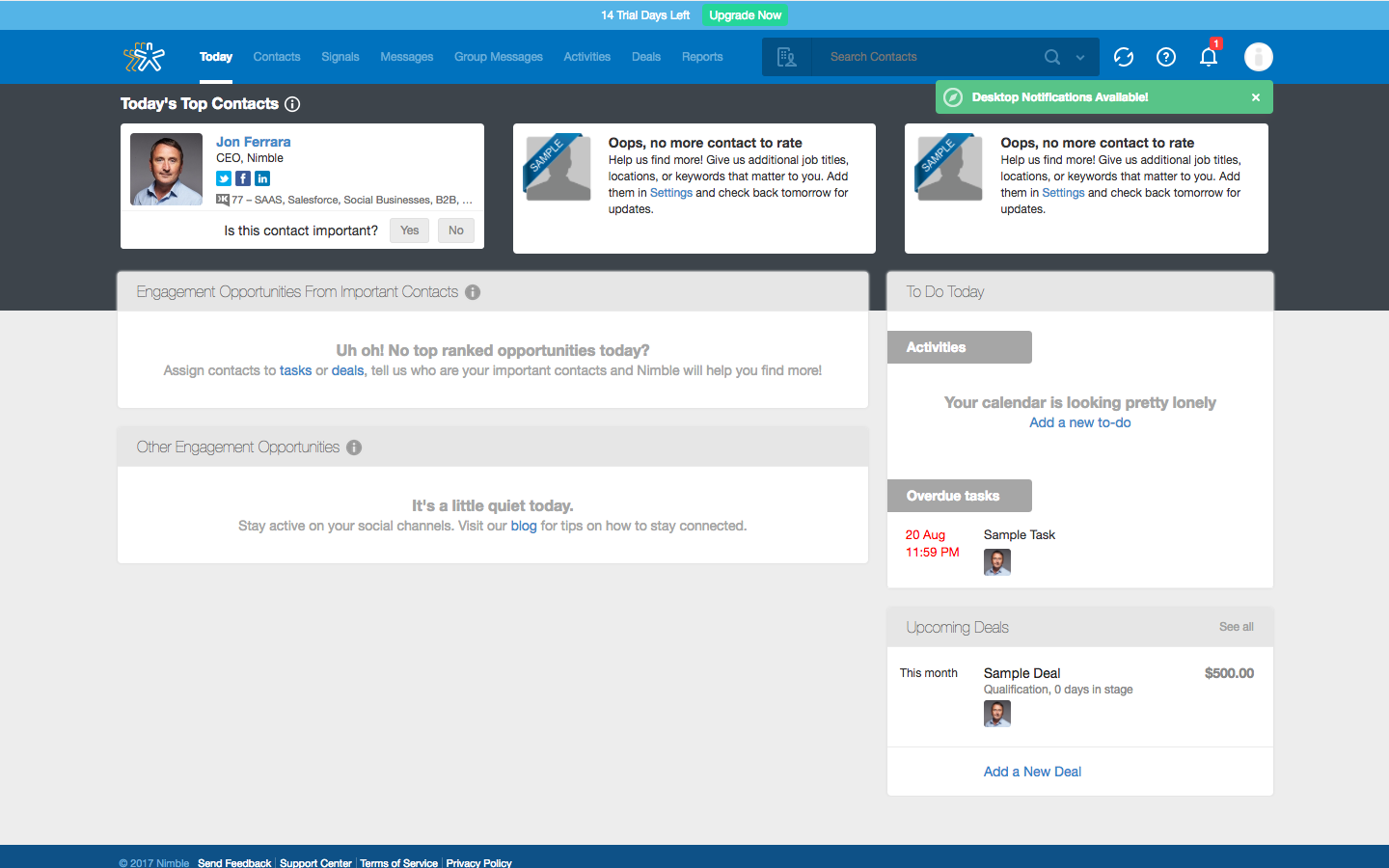
Task: Open the Send Feedback footer link
Action: (x=234, y=863)
